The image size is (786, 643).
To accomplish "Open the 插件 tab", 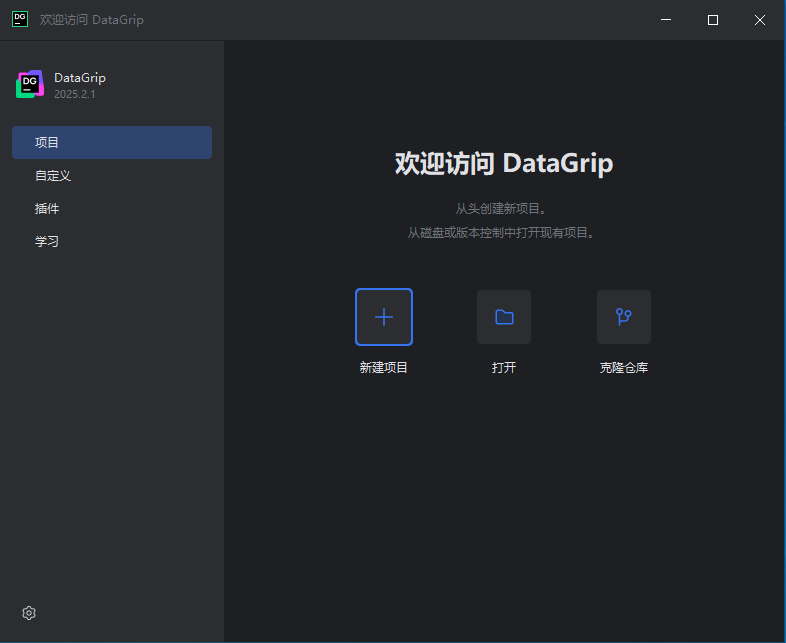I will 112,208.
